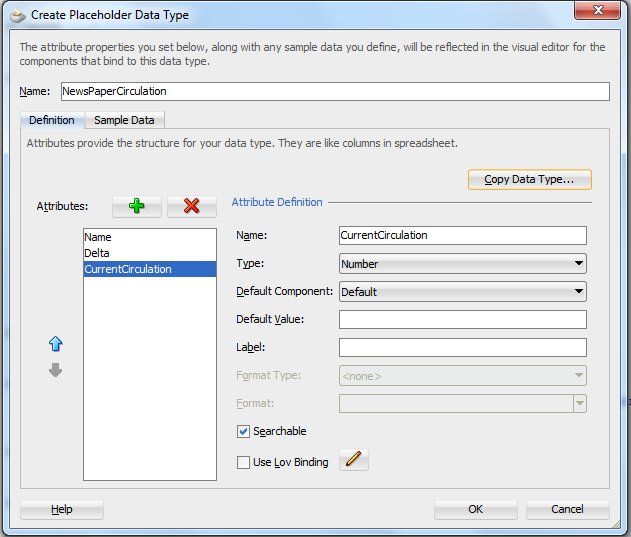Click the gray move down arrow

(56, 370)
